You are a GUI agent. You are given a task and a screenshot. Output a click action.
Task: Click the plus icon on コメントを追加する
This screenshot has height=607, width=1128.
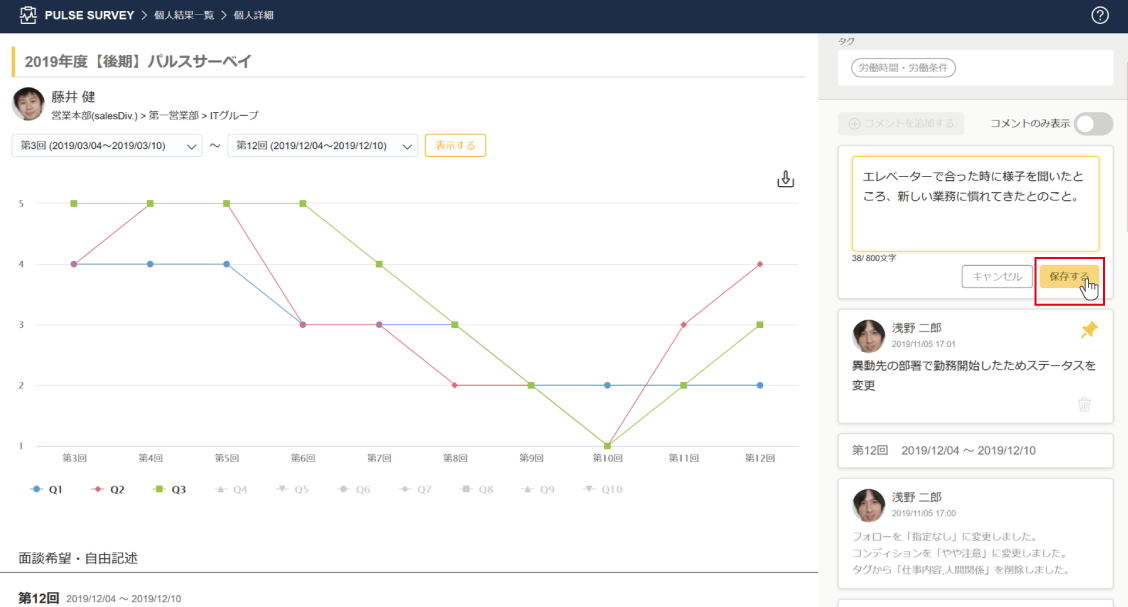point(854,124)
